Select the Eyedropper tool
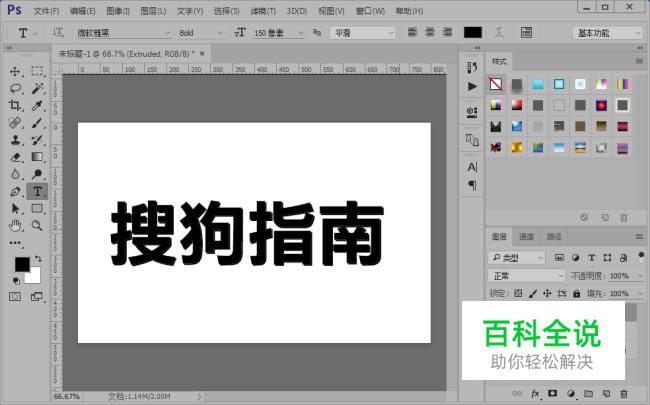 37,105
